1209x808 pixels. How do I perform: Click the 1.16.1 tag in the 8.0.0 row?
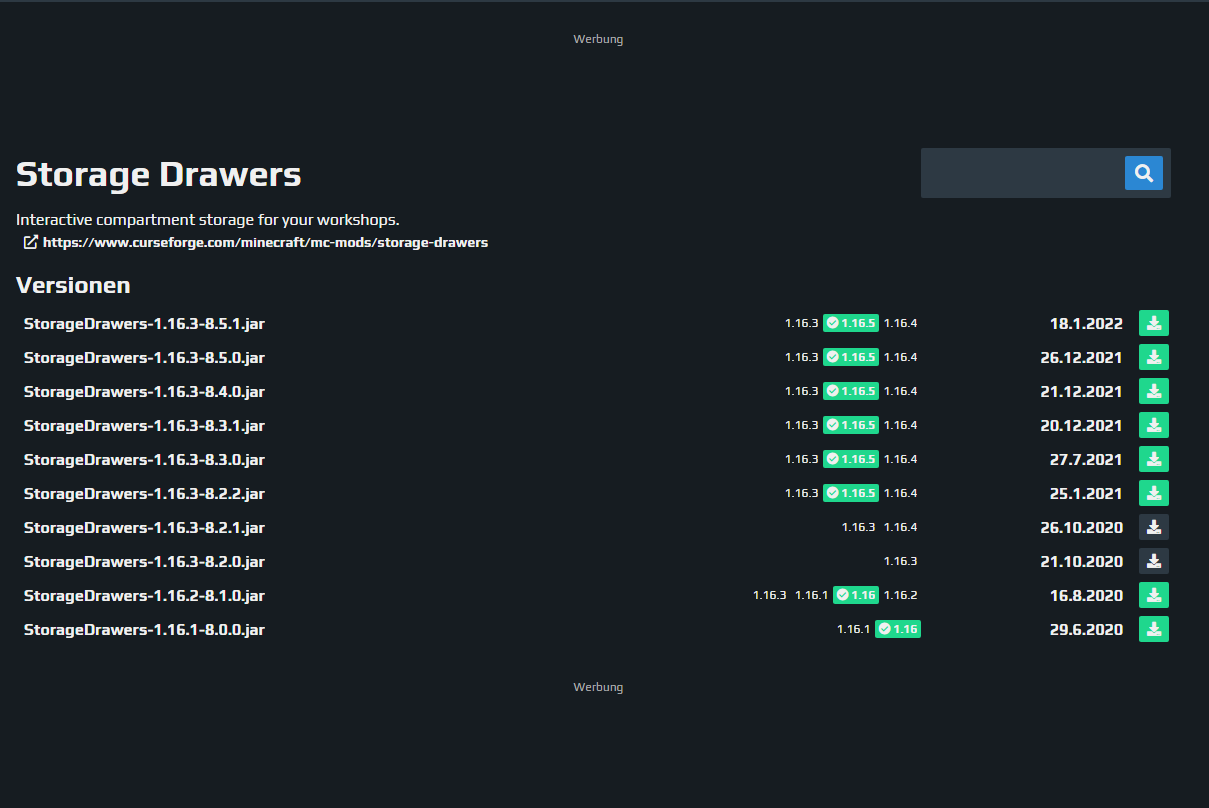[x=853, y=629]
